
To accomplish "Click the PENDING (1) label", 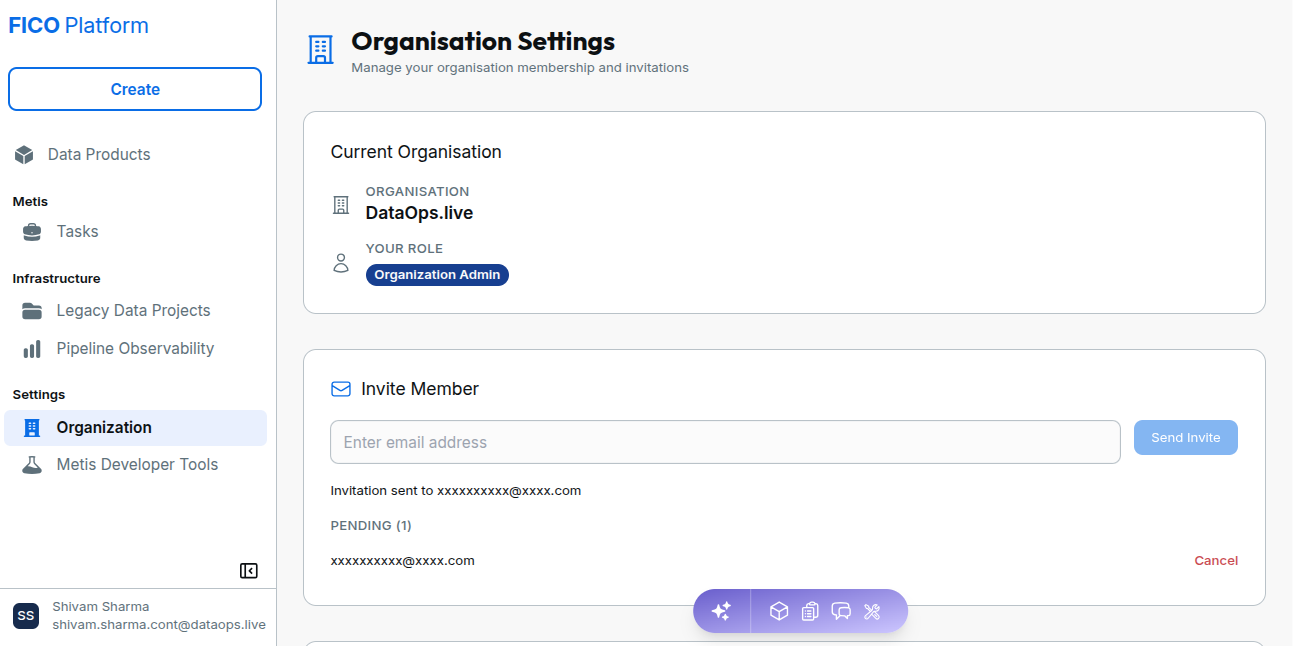I will (x=371, y=526).
